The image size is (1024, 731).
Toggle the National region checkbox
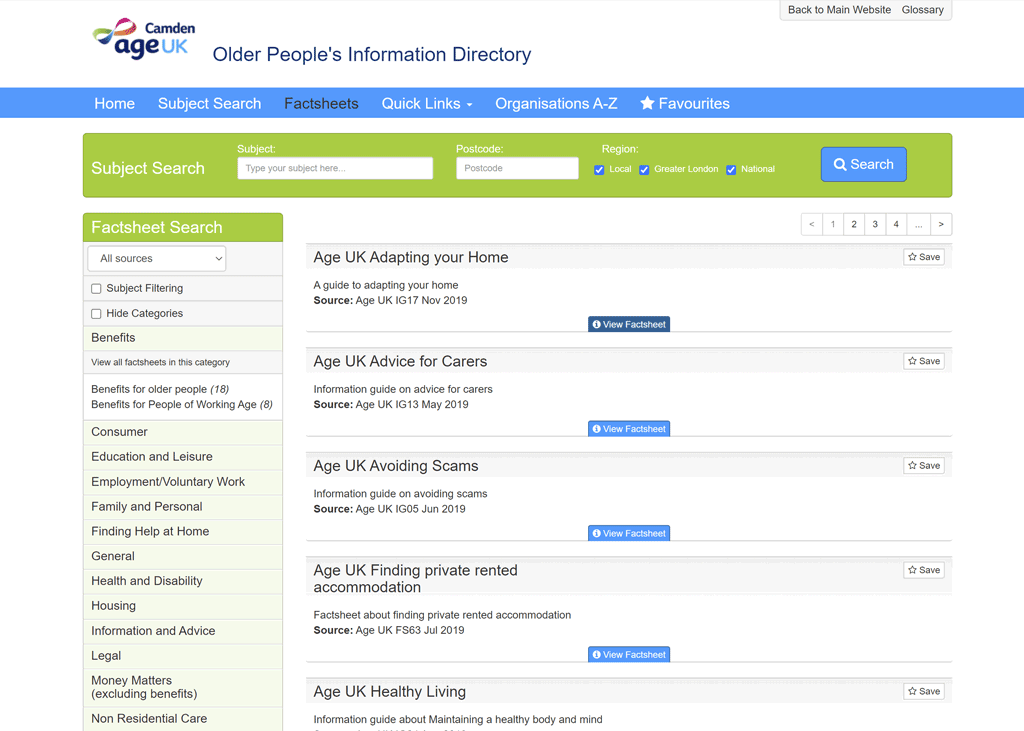(x=731, y=170)
